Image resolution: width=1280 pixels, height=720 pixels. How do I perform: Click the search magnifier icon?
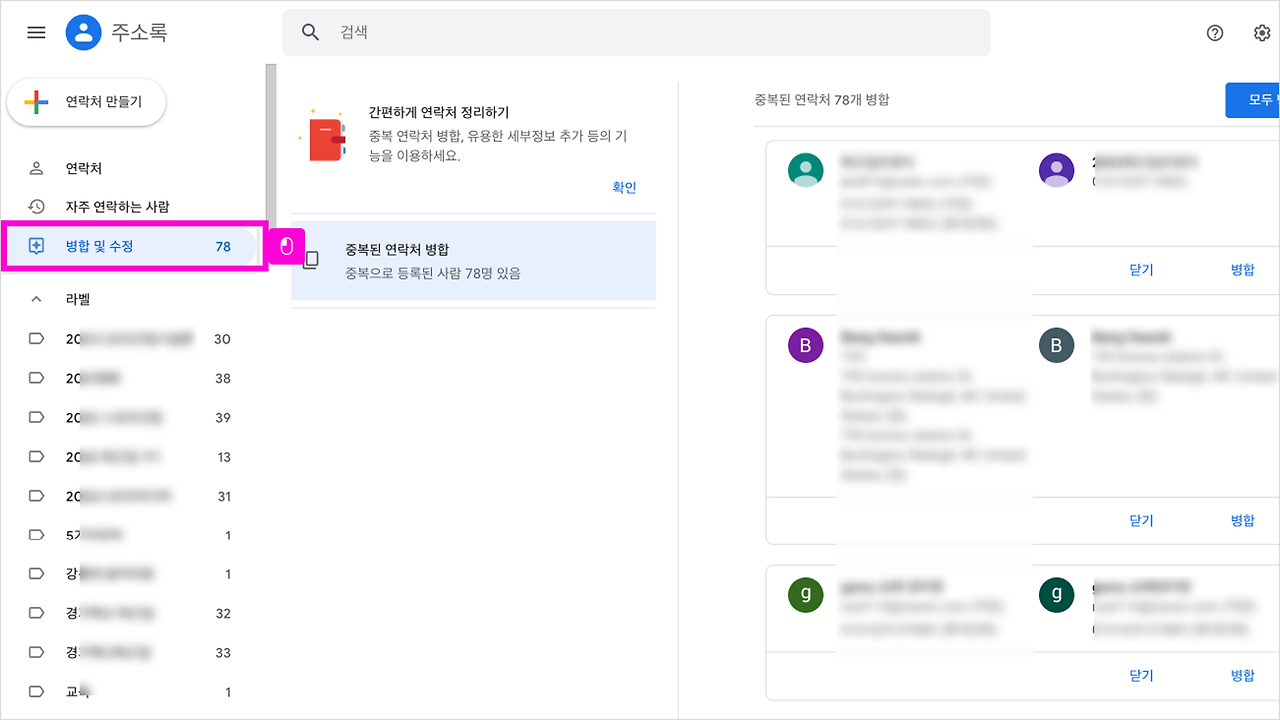pos(310,32)
